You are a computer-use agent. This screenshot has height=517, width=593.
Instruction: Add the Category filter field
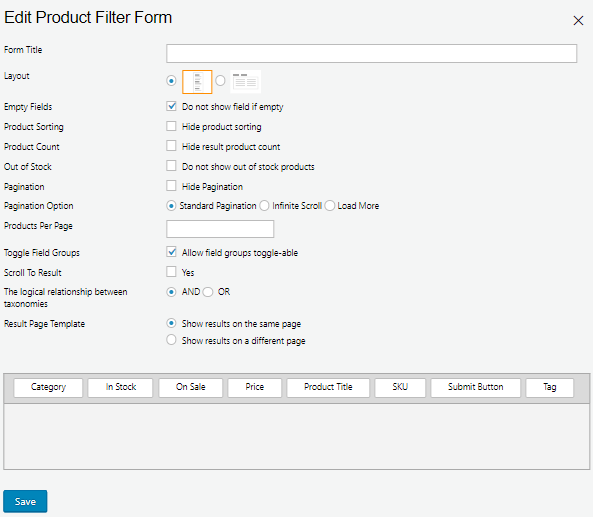point(48,388)
